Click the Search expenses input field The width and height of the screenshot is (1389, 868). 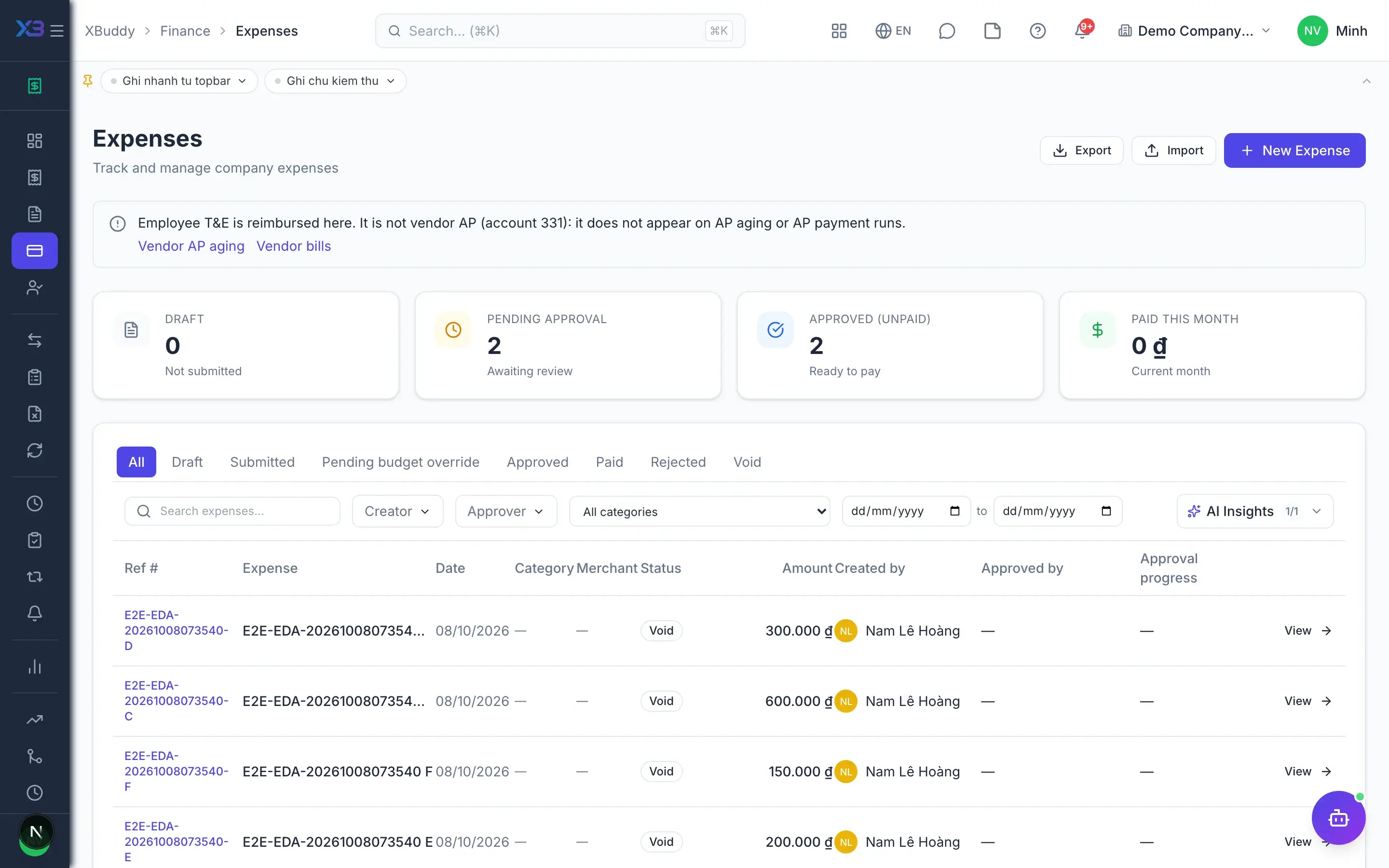click(x=232, y=511)
